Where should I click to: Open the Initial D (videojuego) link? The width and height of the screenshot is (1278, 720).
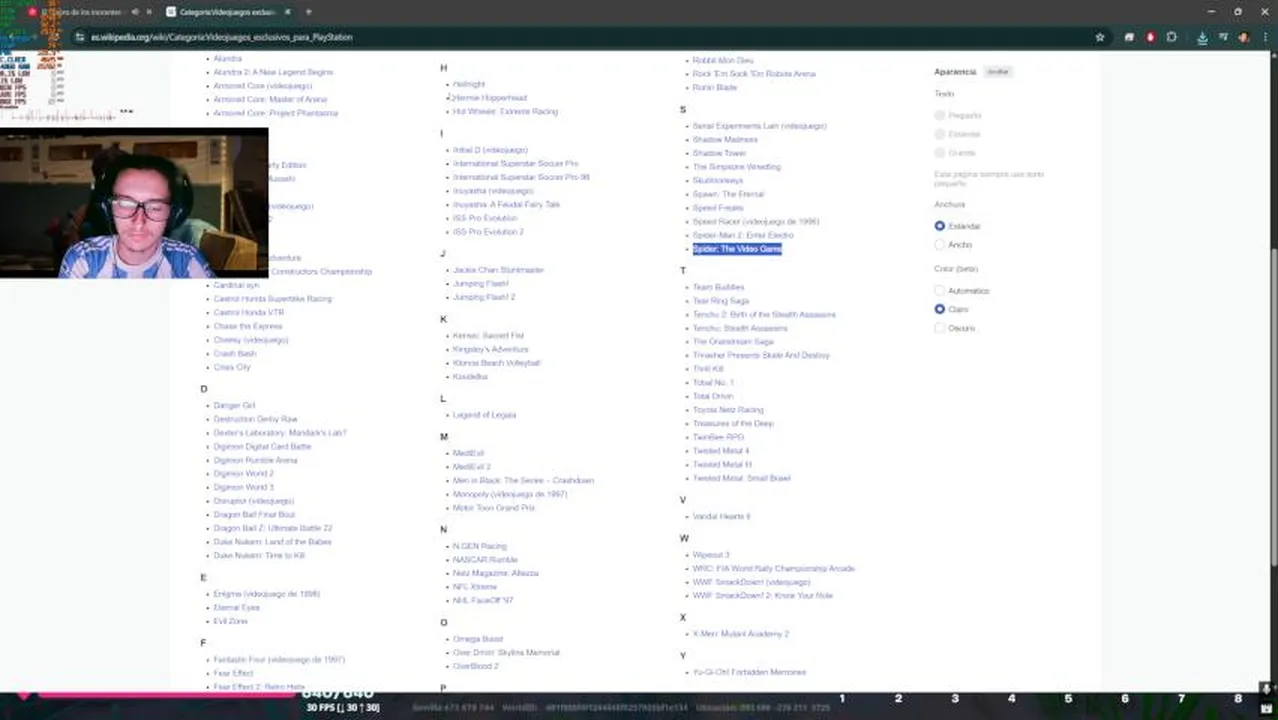click(490, 150)
